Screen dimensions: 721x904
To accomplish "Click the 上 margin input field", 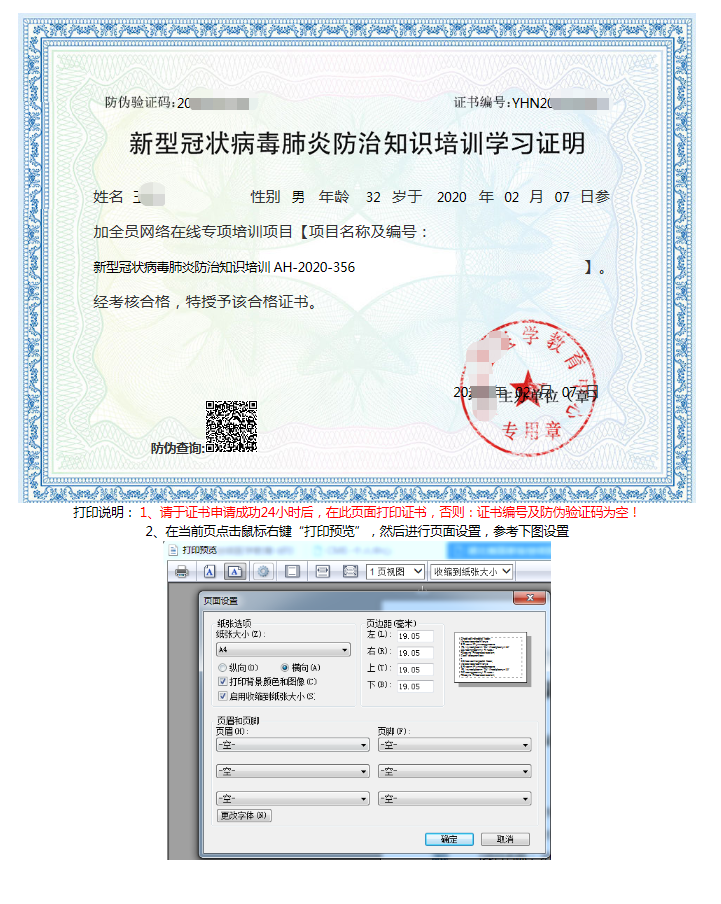I will (415, 669).
